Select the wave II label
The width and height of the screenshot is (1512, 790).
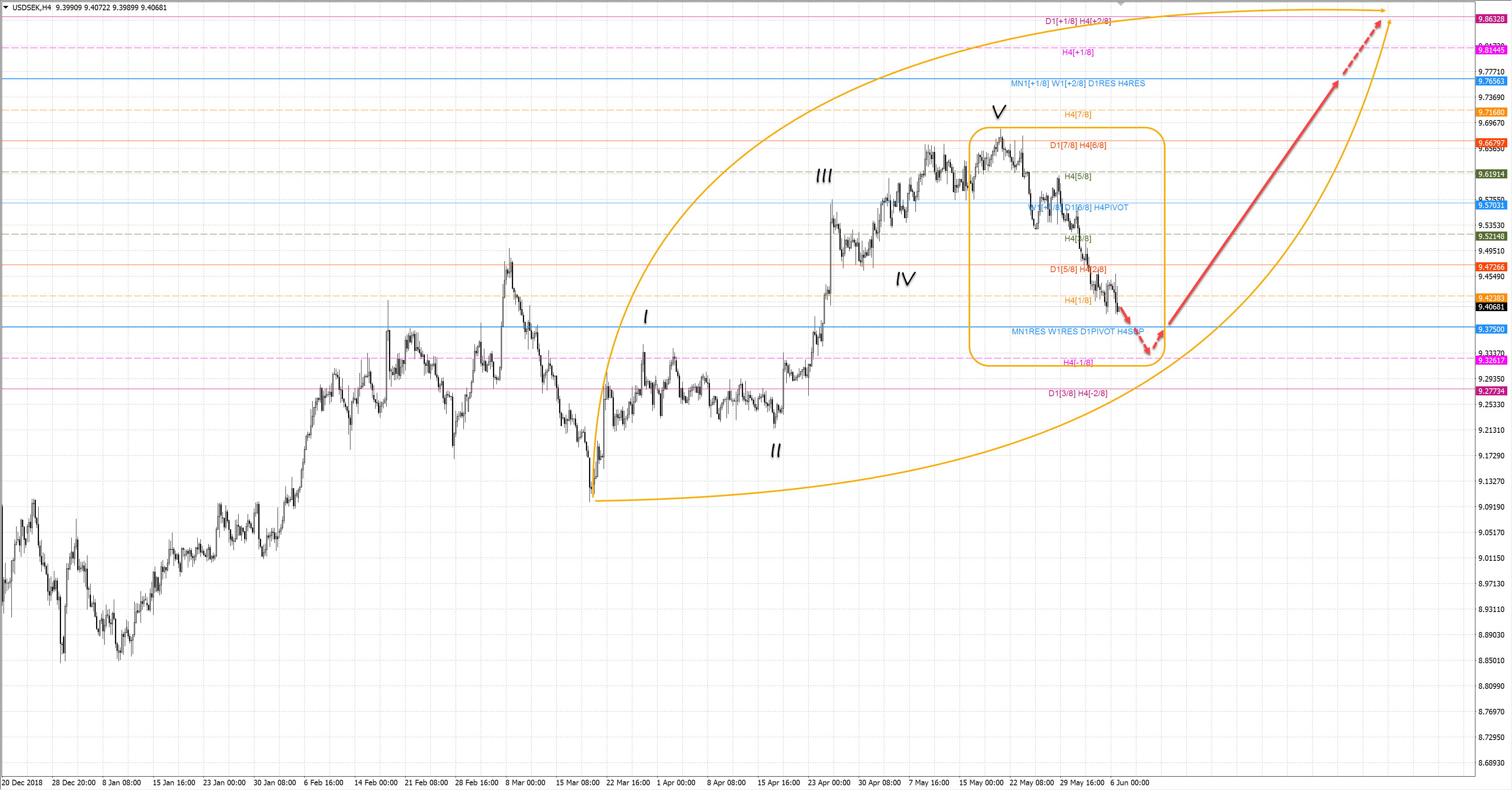[776, 450]
